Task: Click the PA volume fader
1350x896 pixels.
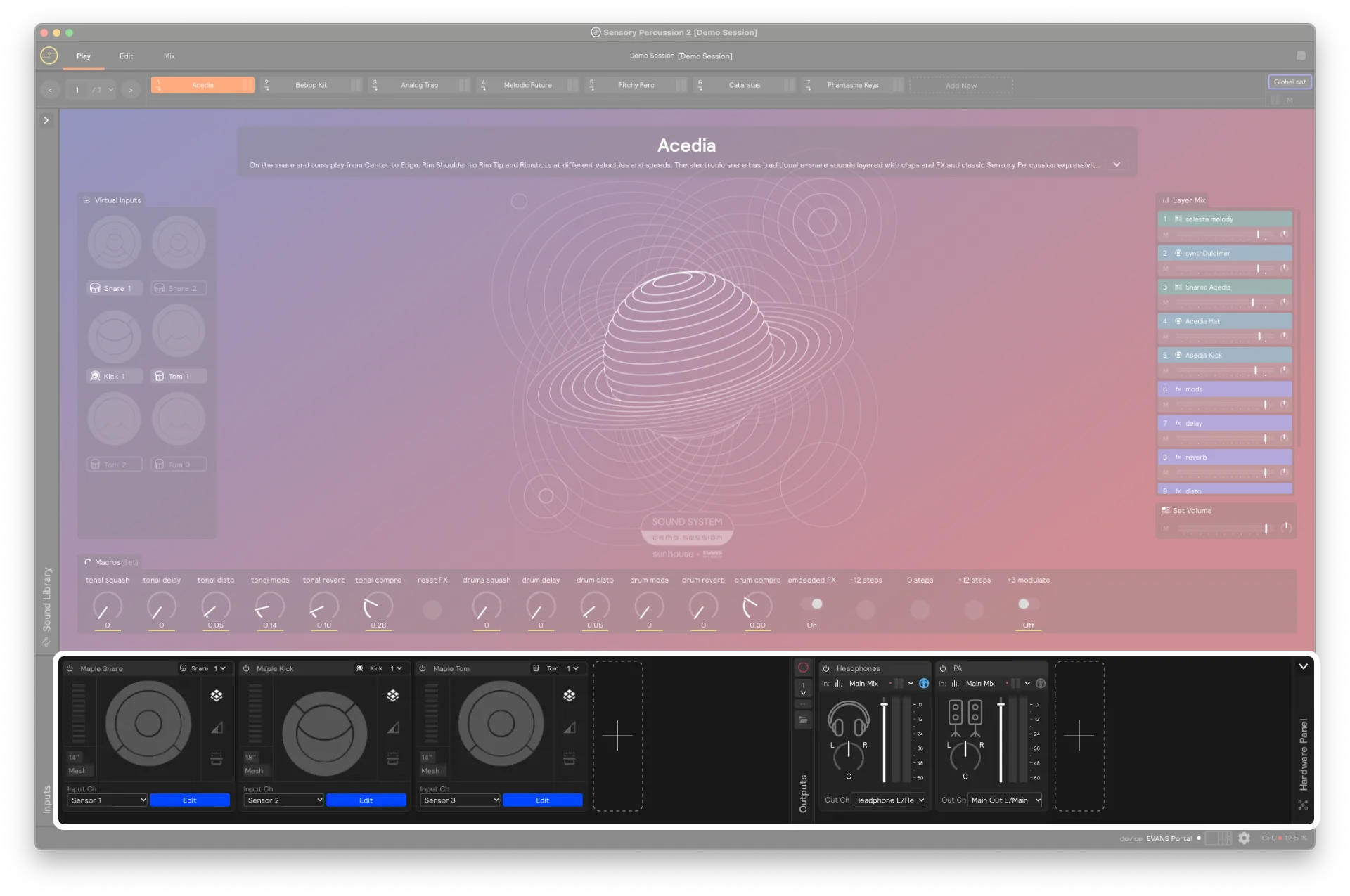Action: click(x=1001, y=739)
